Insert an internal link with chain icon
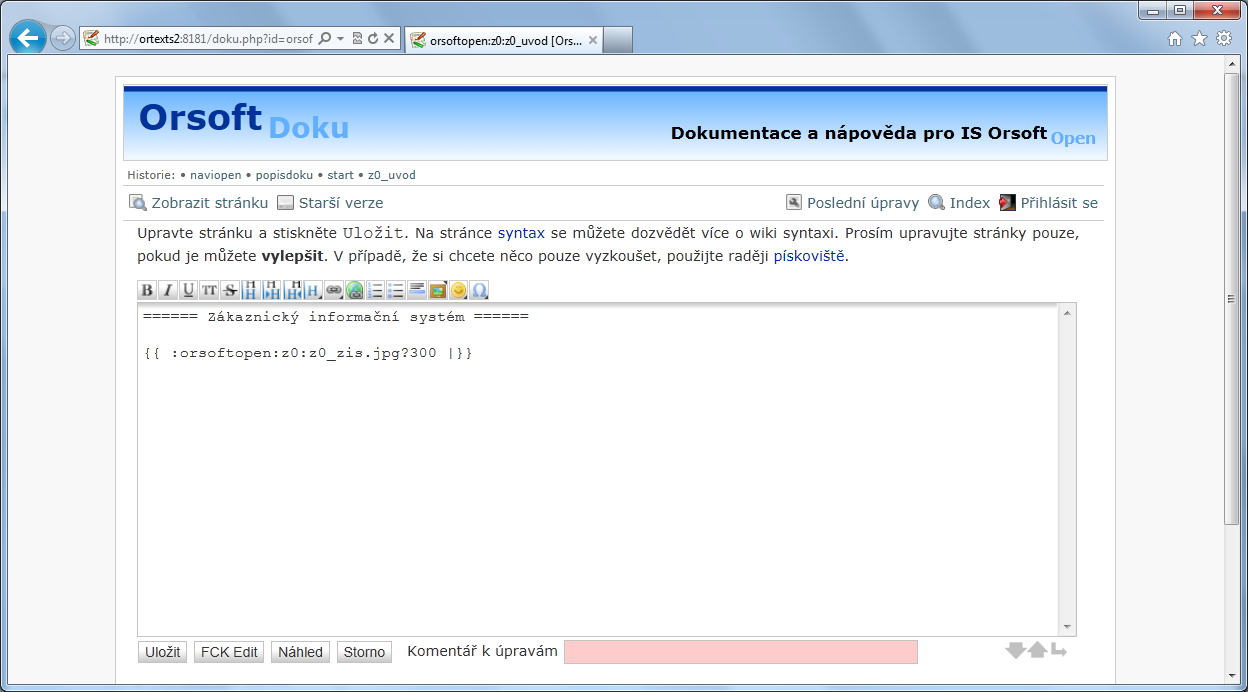 tap(334, 291)
